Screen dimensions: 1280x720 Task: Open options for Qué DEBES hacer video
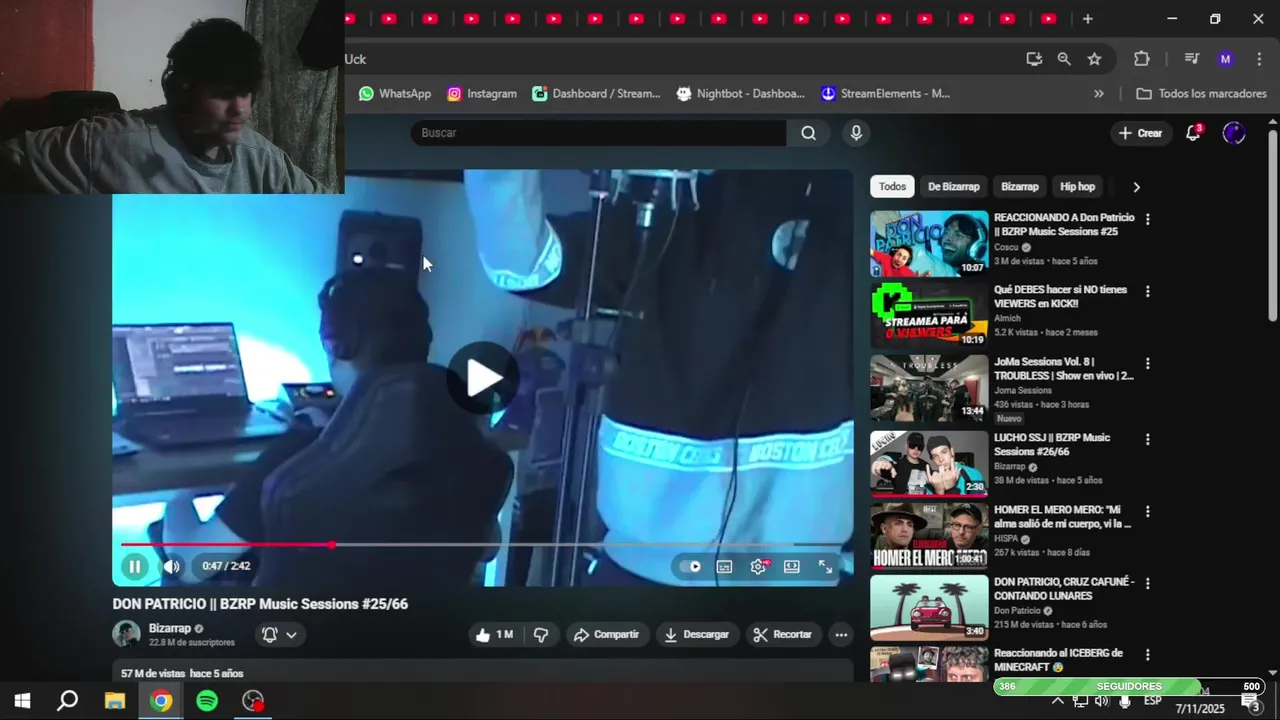pos(1147,291)
